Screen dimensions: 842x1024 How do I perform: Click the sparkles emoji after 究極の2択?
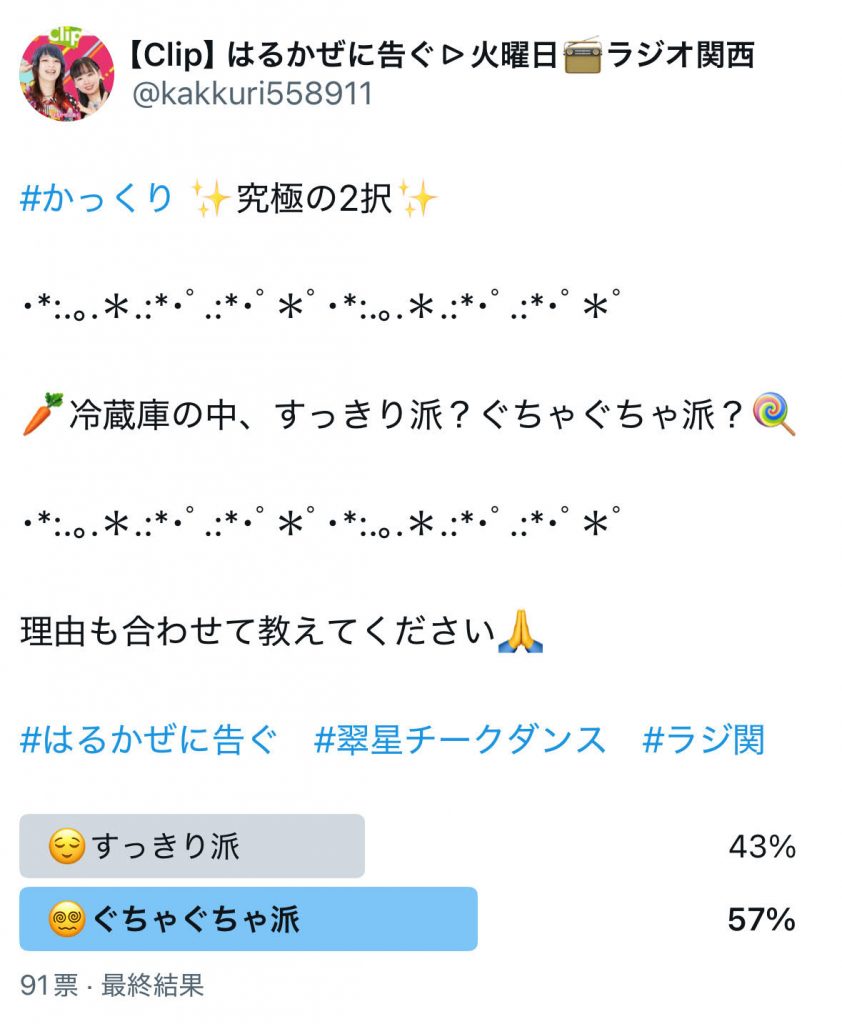418,200
